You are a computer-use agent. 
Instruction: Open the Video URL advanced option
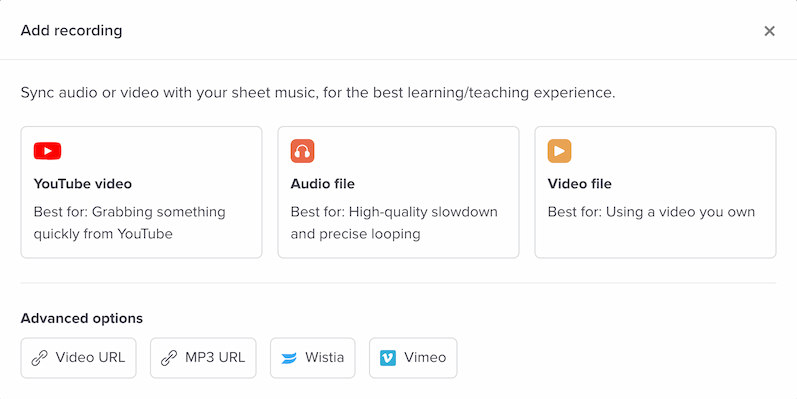point(78,358)
